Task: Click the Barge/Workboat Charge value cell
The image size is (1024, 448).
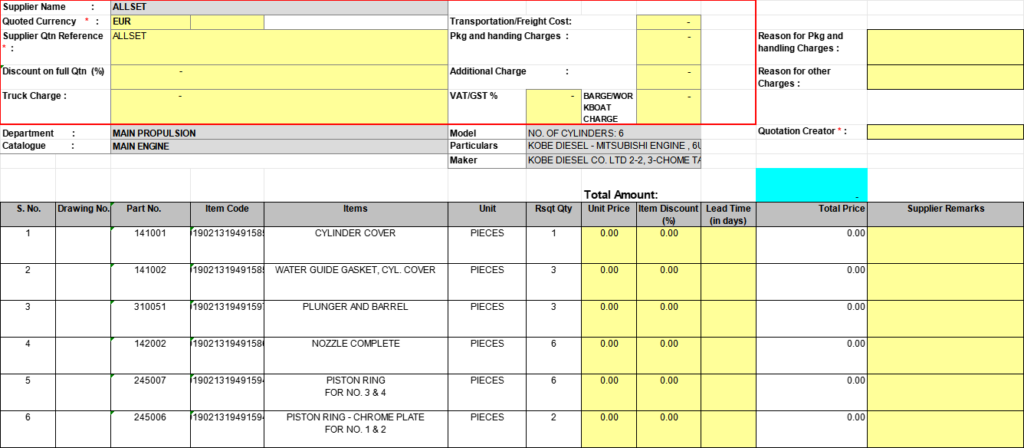Action: [669, 106]
